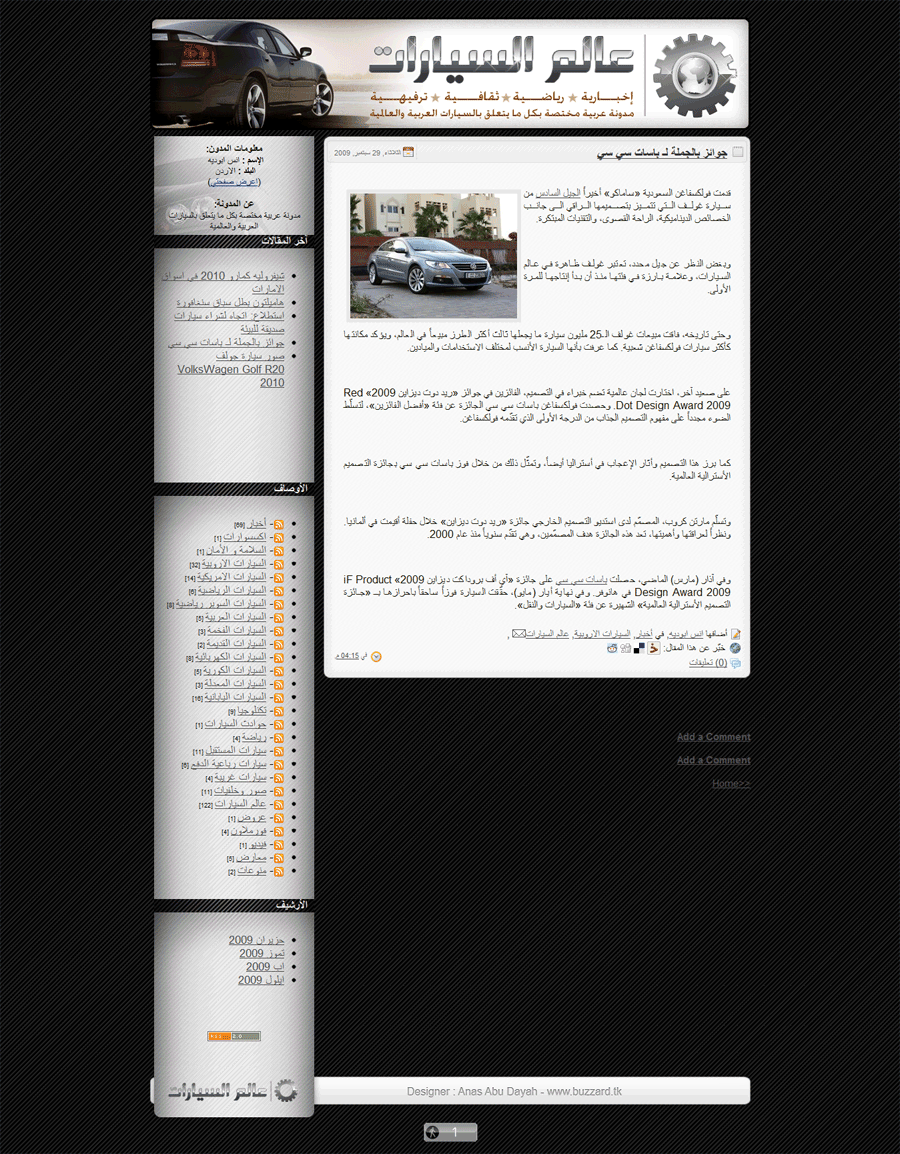The image size is (900, 1154).
Task: Click the RSS icon beside السيارات القديمة
Action: point(279,645)
